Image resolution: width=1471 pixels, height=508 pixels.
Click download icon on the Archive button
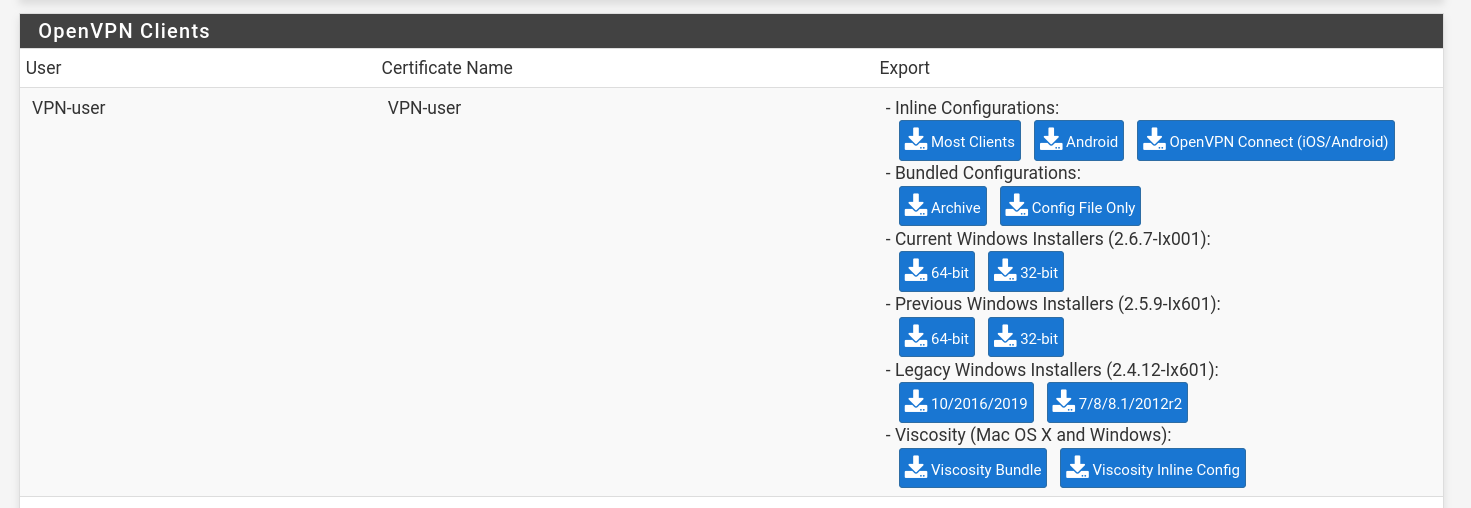pos(915,206)
